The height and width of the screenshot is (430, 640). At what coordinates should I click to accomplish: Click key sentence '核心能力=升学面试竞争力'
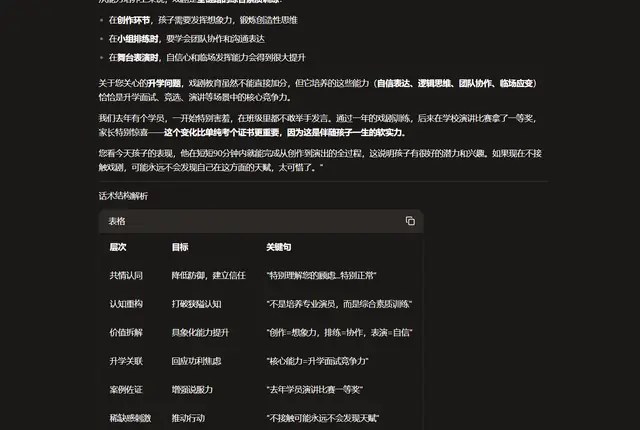pyautogui.click(x=317, y=361)
